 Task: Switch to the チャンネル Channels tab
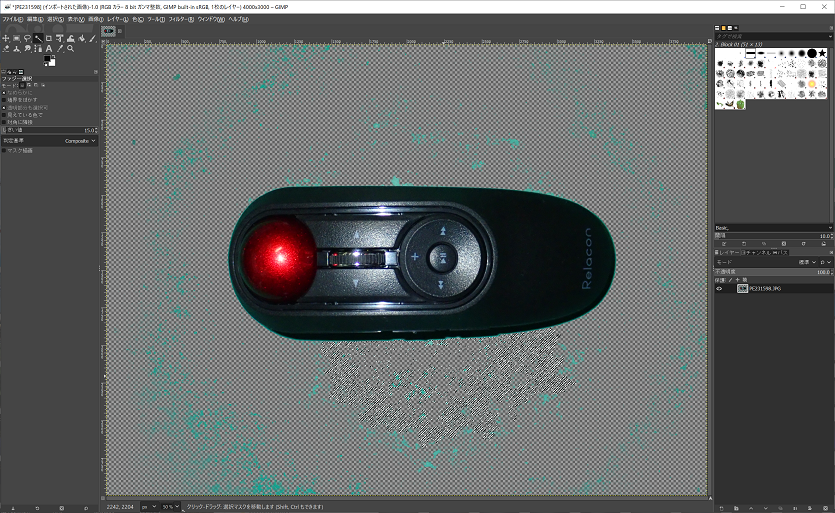click(756, 253)
